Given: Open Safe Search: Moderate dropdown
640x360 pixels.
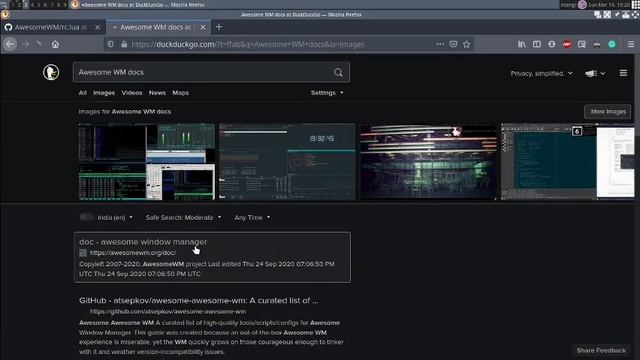Looking at the screenshot, I should 183,218.
